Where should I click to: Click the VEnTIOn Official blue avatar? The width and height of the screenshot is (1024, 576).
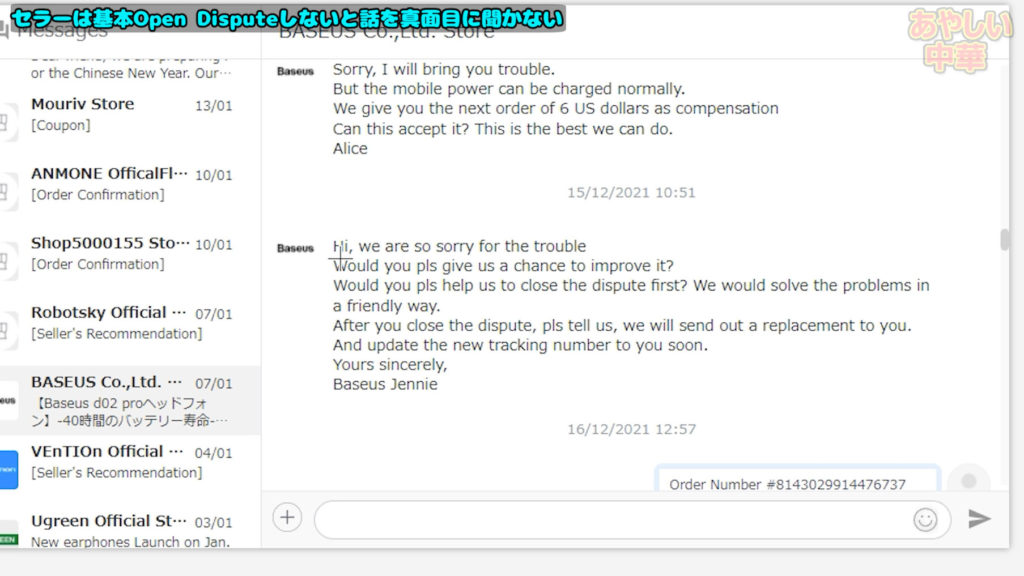point(8,469)
